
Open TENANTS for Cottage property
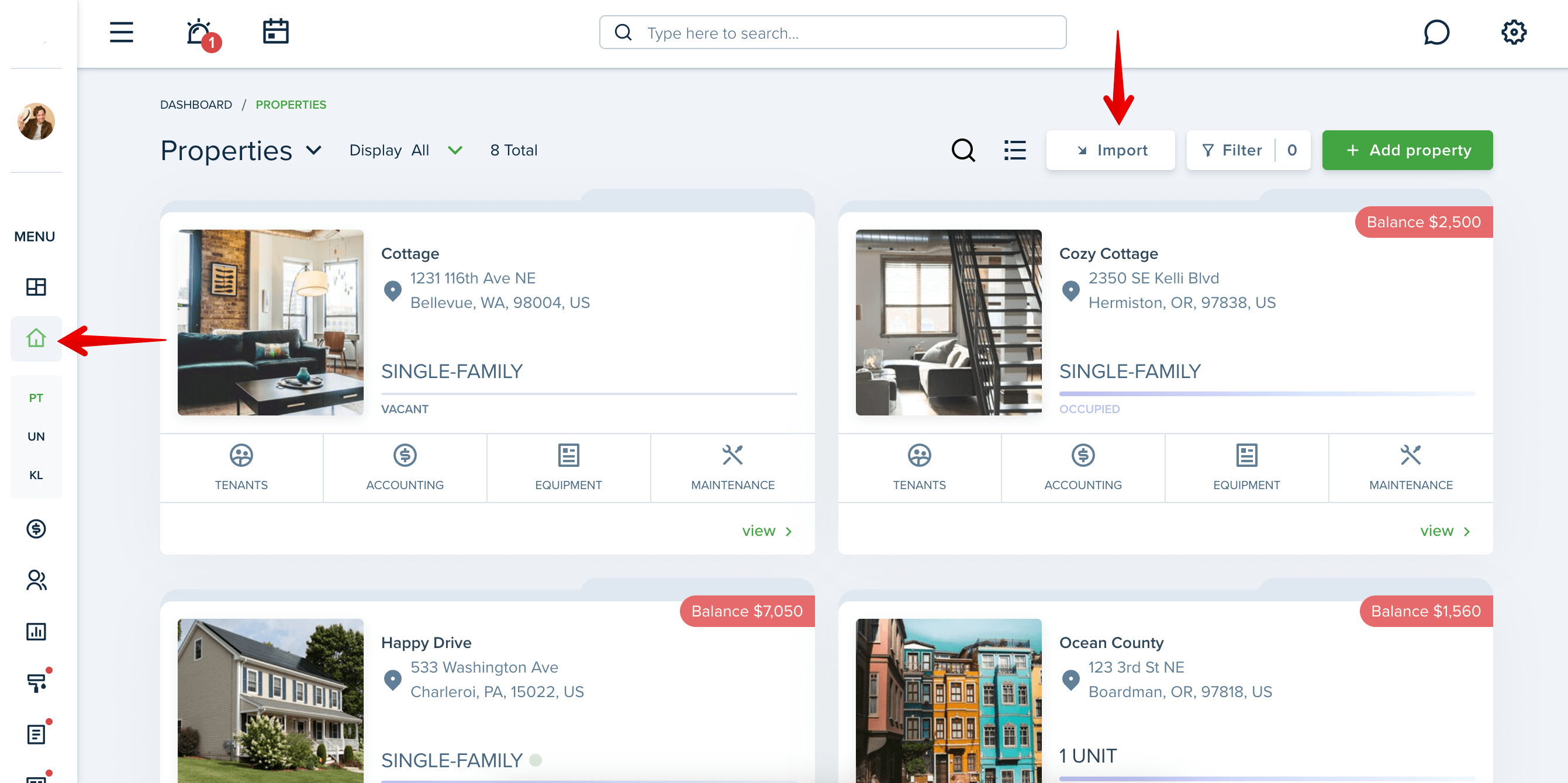(241, 467)
